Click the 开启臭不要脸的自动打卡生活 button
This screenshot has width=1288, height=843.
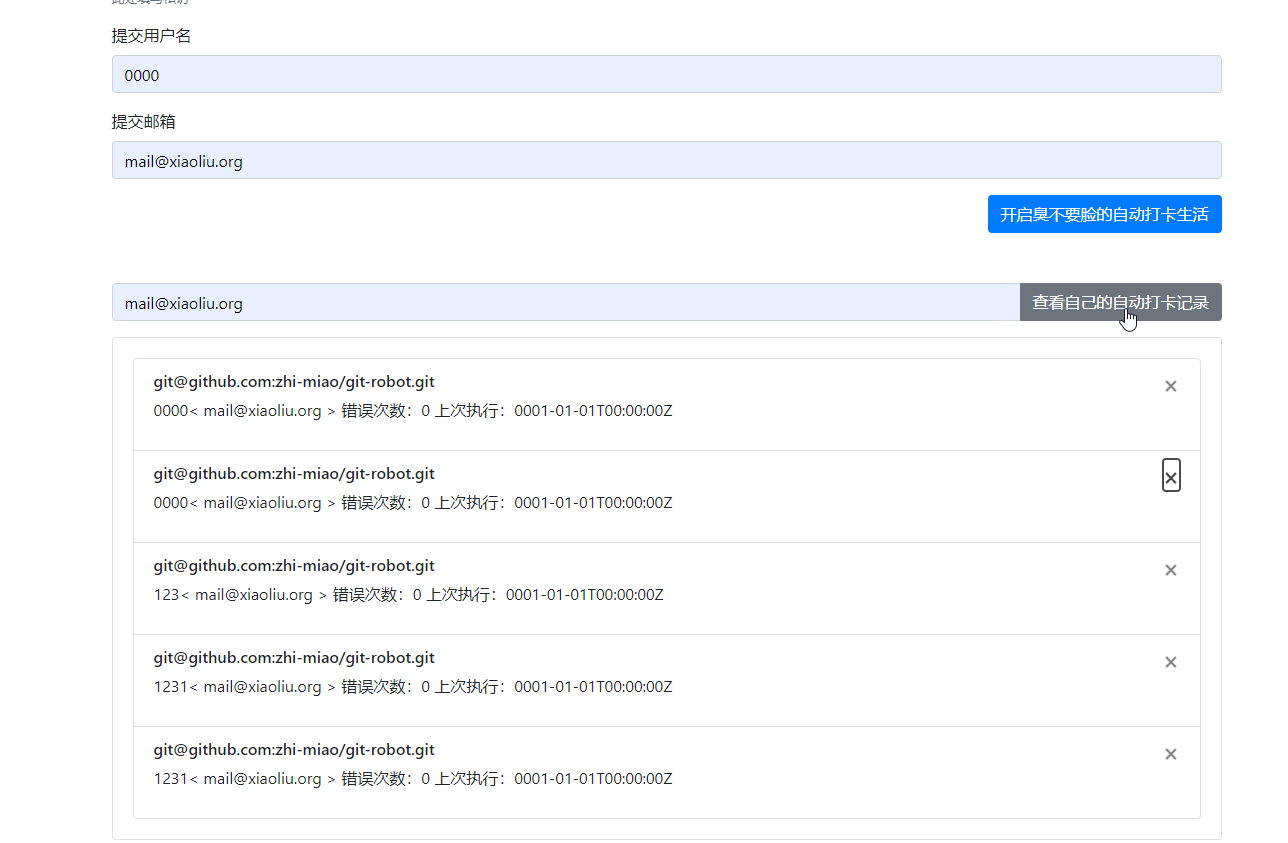1104,214
